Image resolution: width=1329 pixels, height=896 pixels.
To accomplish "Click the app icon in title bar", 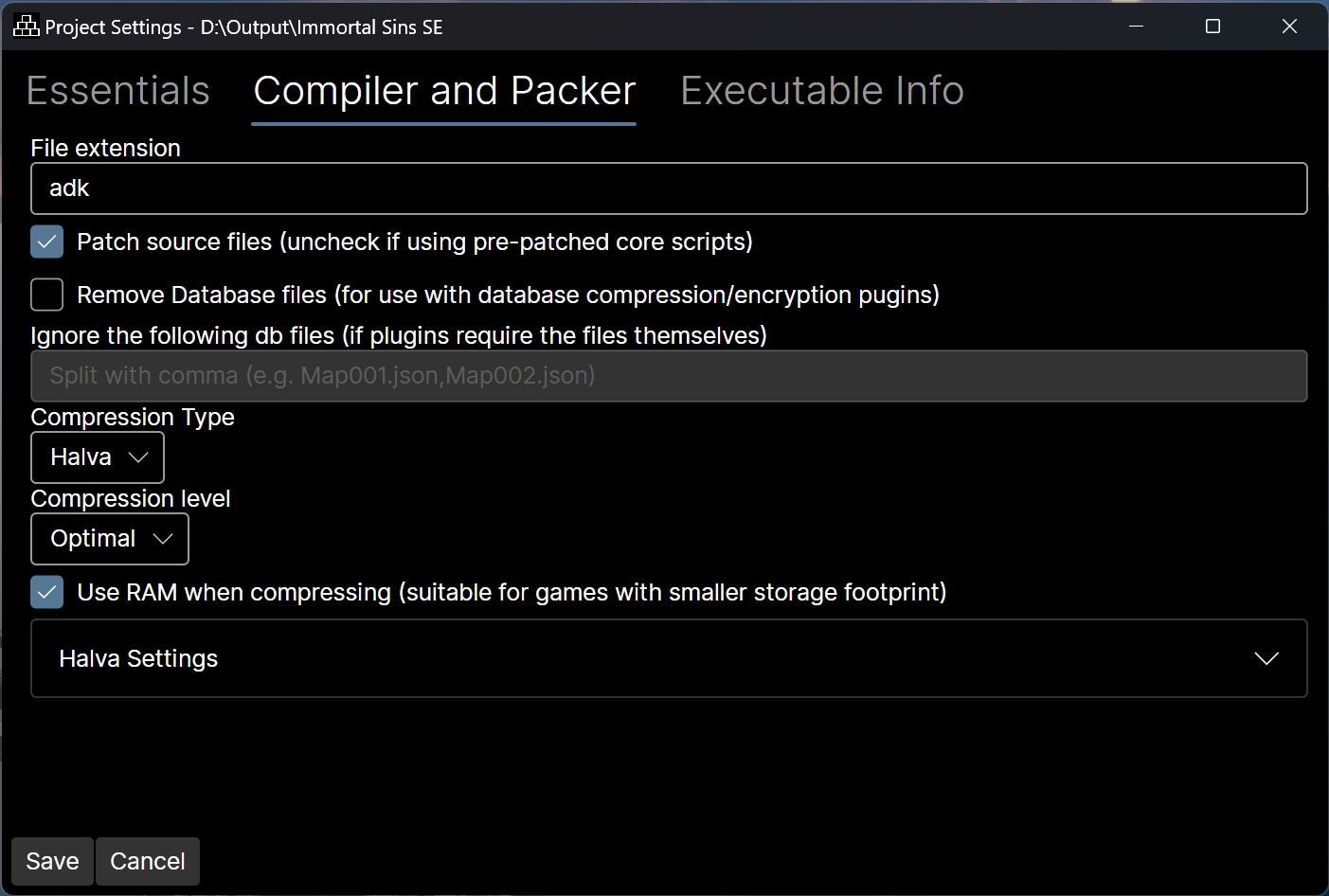I will click(x=26, y=27).
